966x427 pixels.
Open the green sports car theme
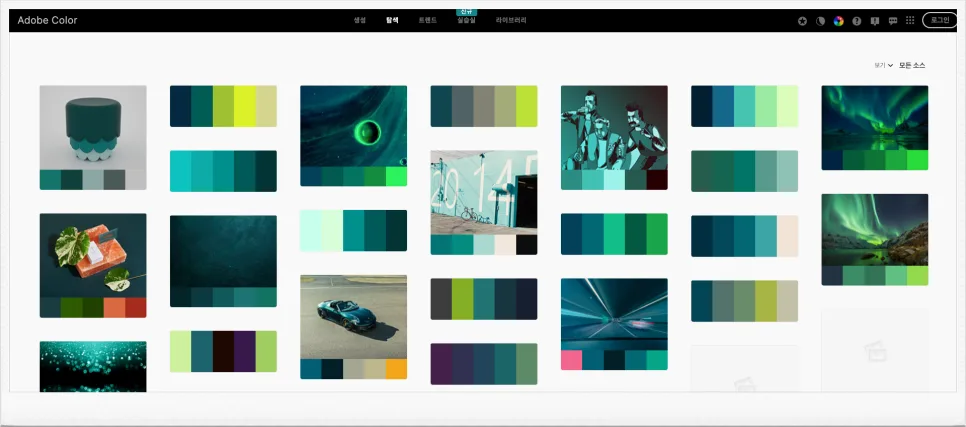coord(354,317)
